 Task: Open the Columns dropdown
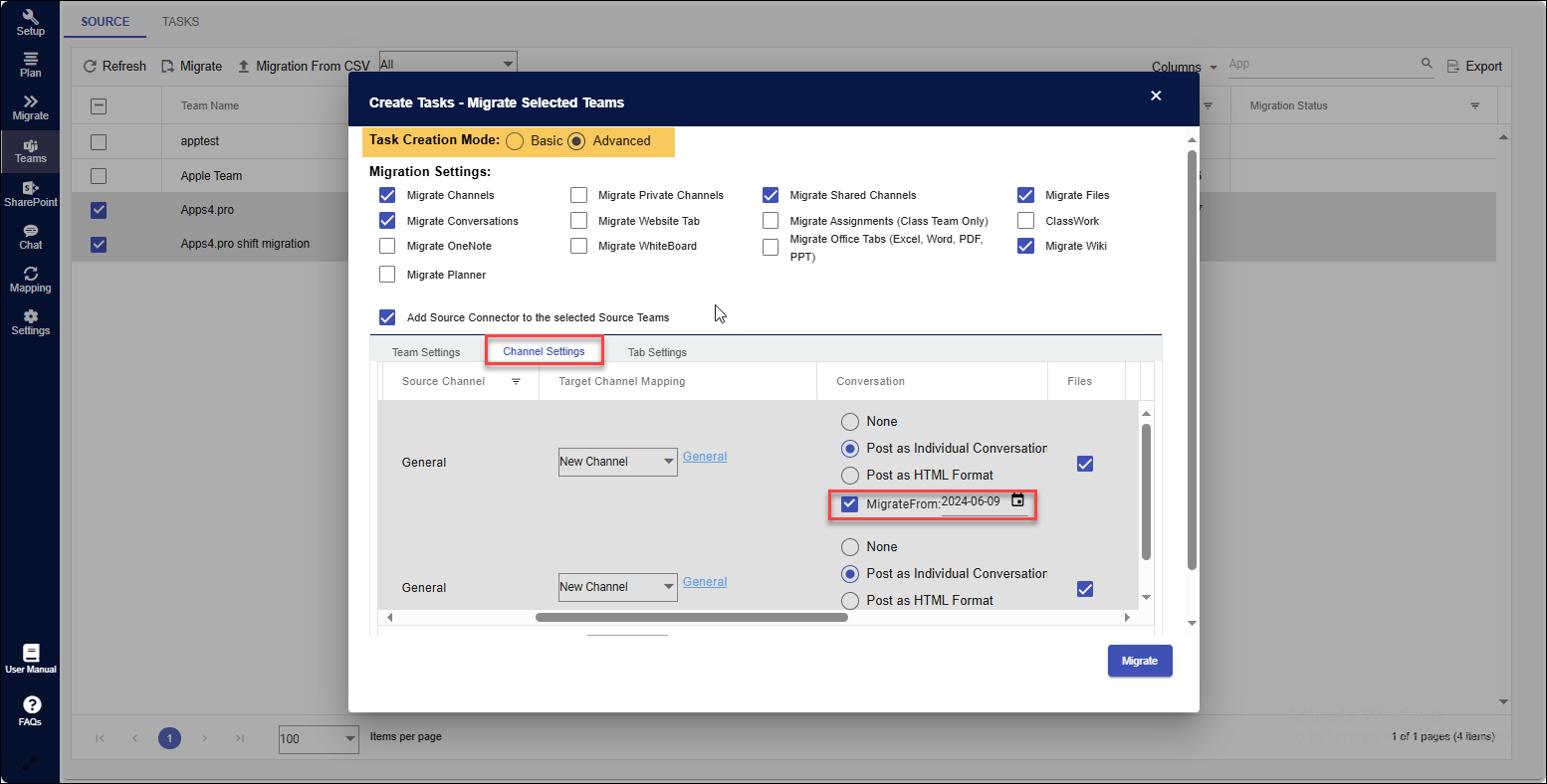1185,67
